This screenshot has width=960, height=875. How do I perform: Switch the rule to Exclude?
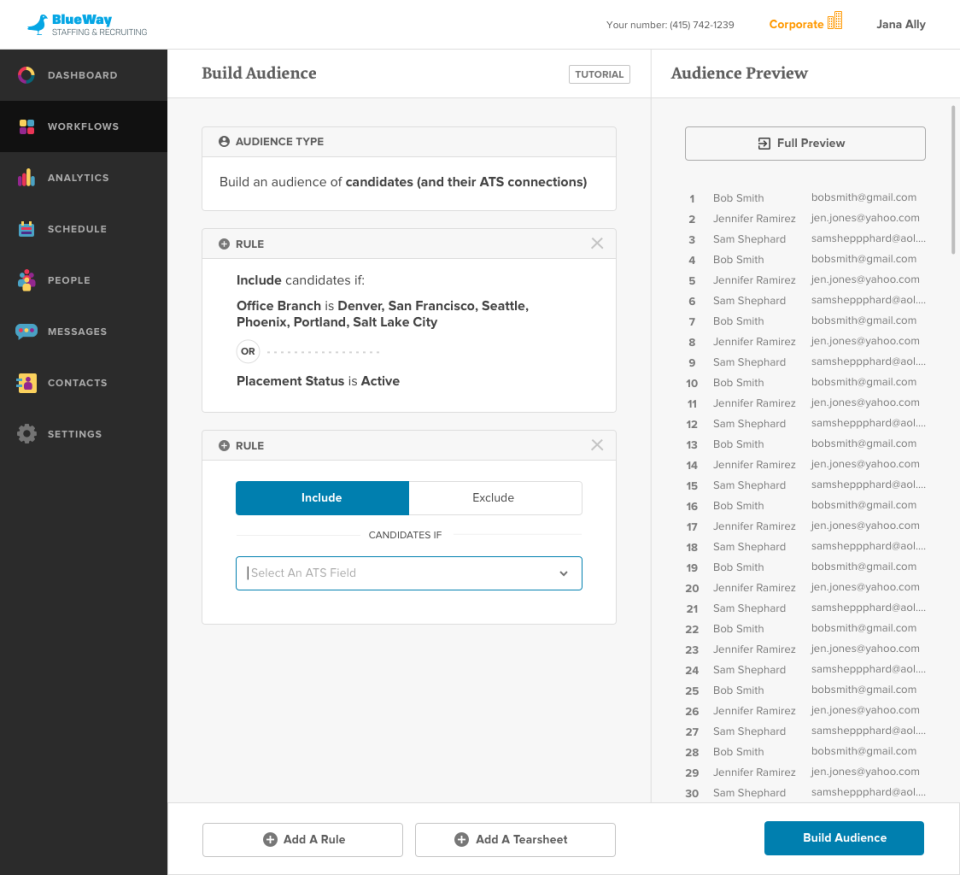coord(494,498)
